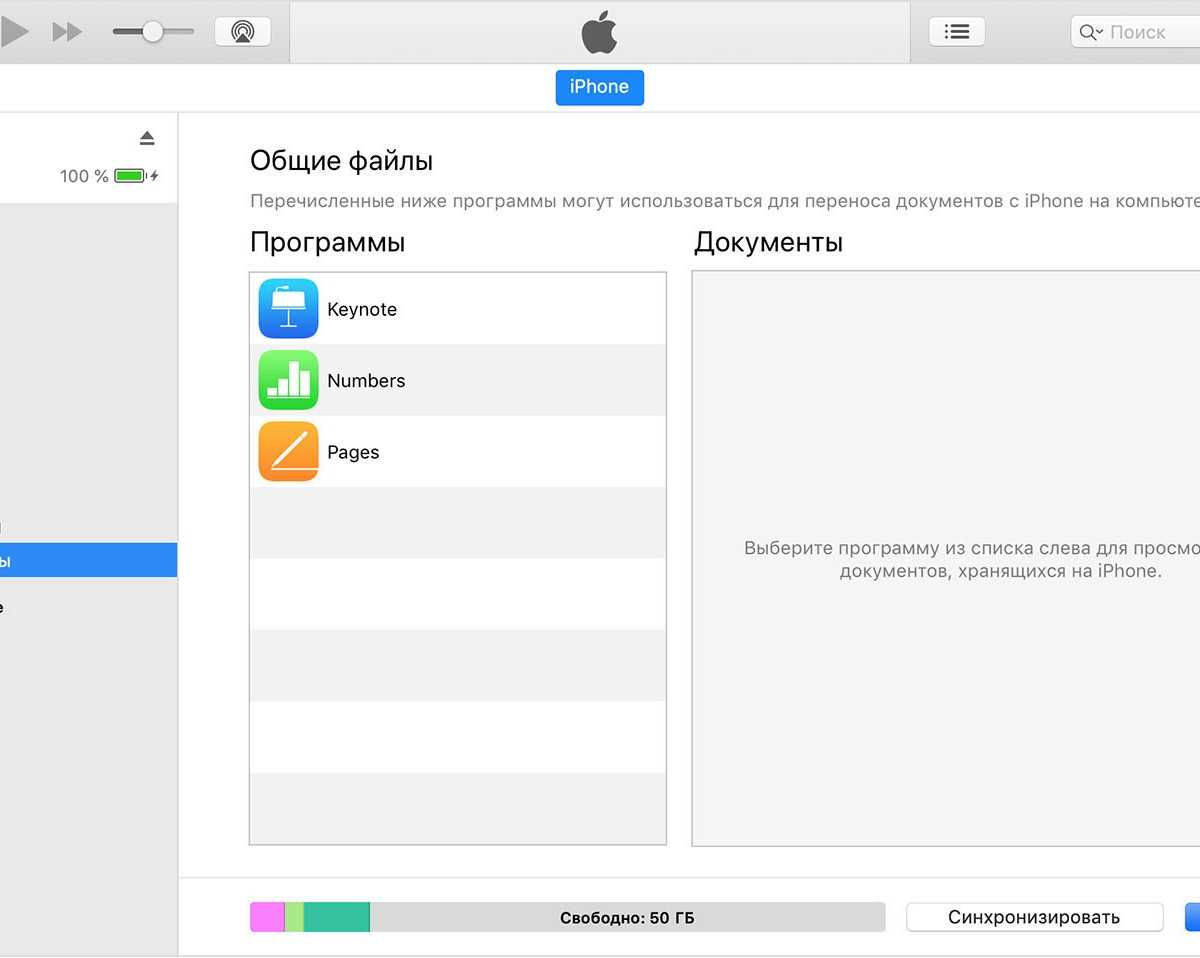Open the Pages app icon
Image resolution: width=1200 pixels, height=958 pixels.
288,452
